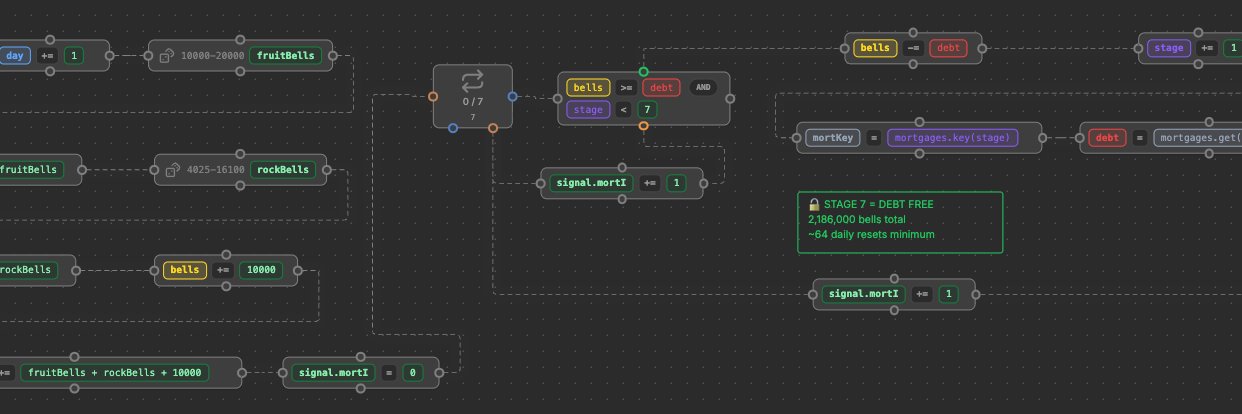This screenshot has height=414, width=1242.
Task: Select the blue bottom port of the loop node
Action: tap(453, 128)
